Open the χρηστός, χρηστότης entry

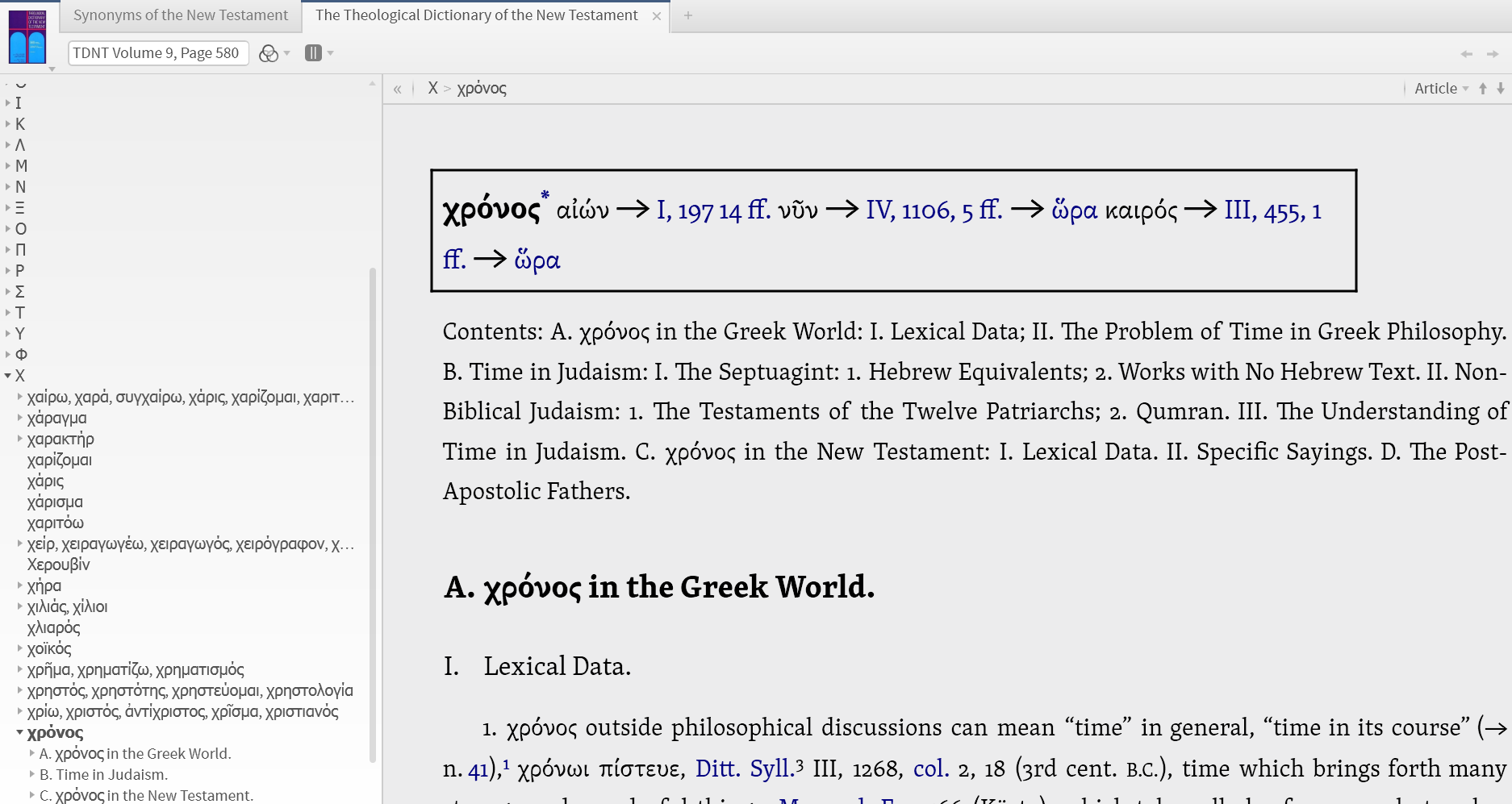click(190, 690)
